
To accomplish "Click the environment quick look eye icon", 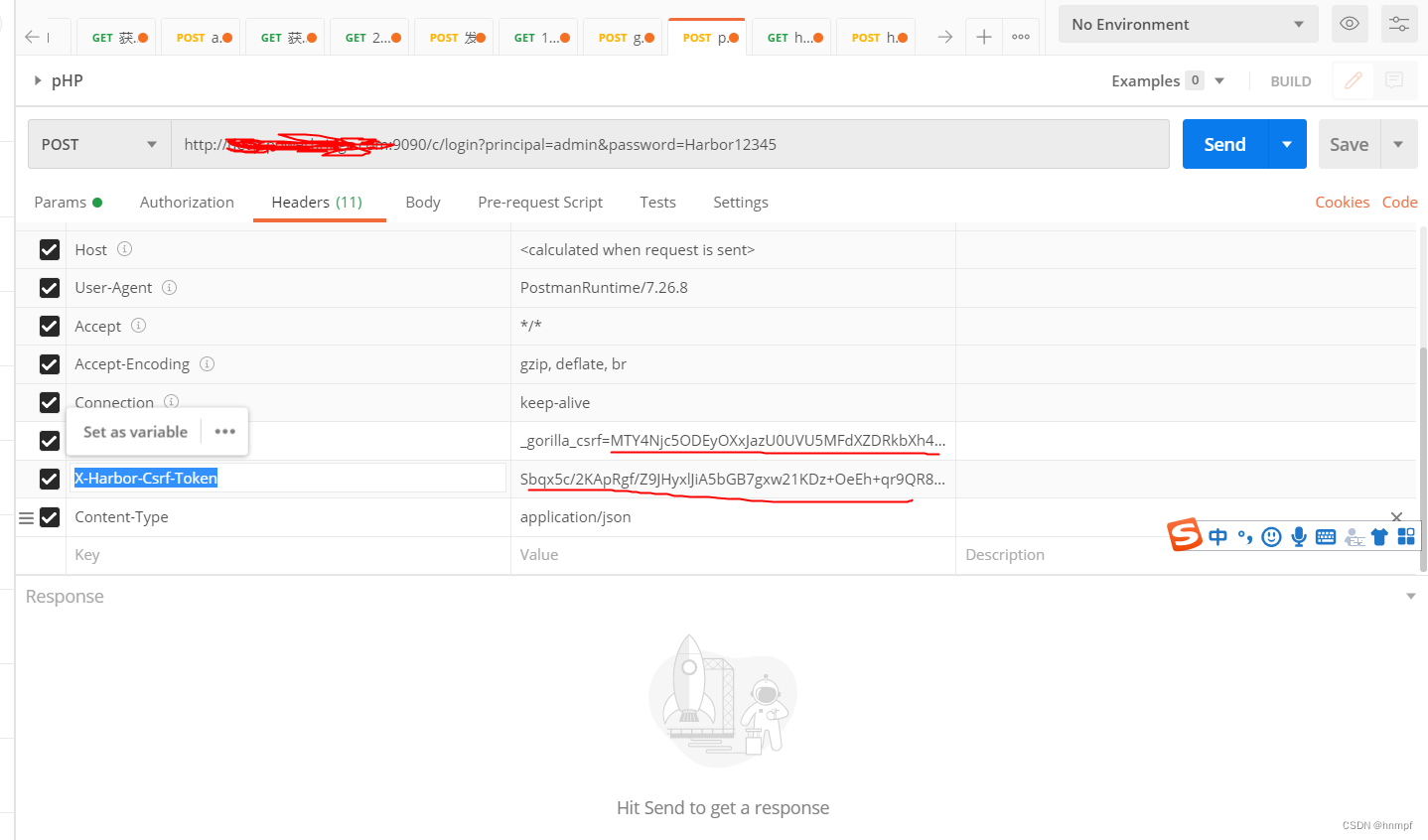I will pos(1349,23).
